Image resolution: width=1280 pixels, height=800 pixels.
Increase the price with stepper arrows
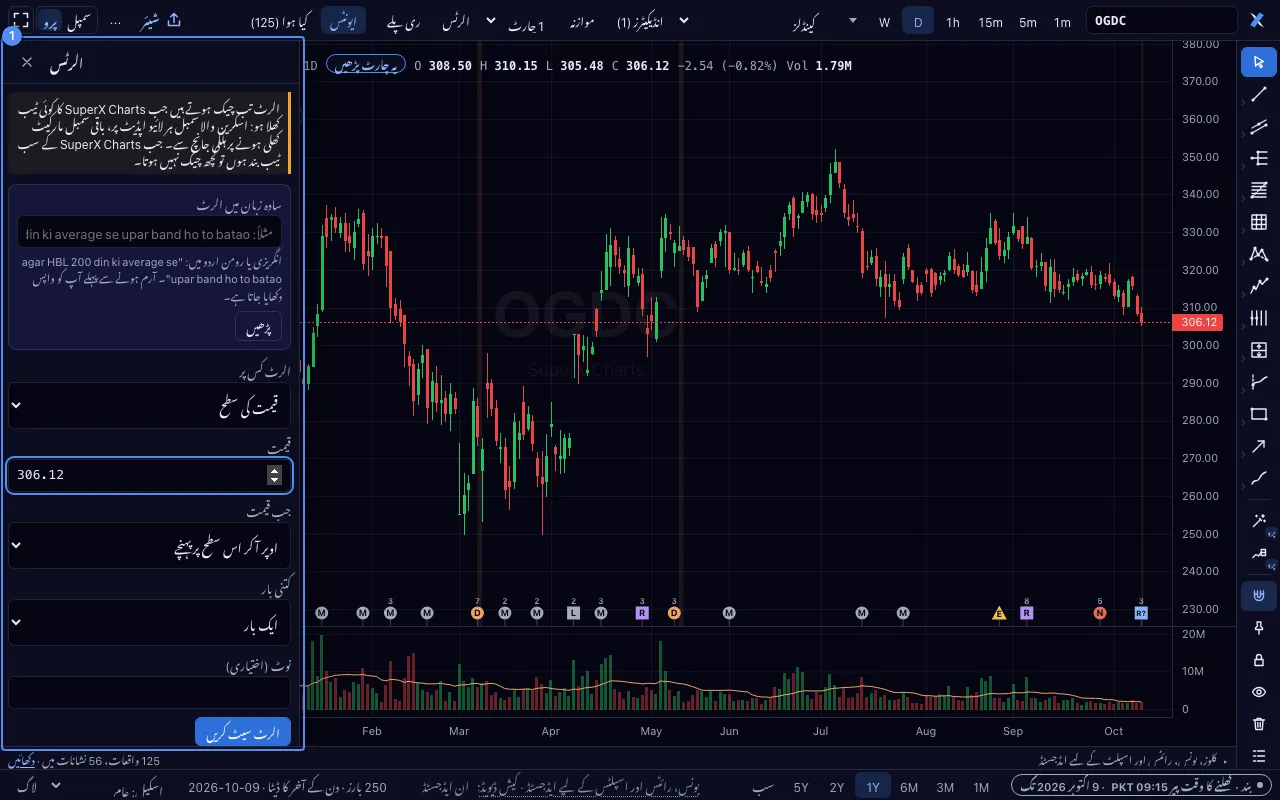(274, 469)
